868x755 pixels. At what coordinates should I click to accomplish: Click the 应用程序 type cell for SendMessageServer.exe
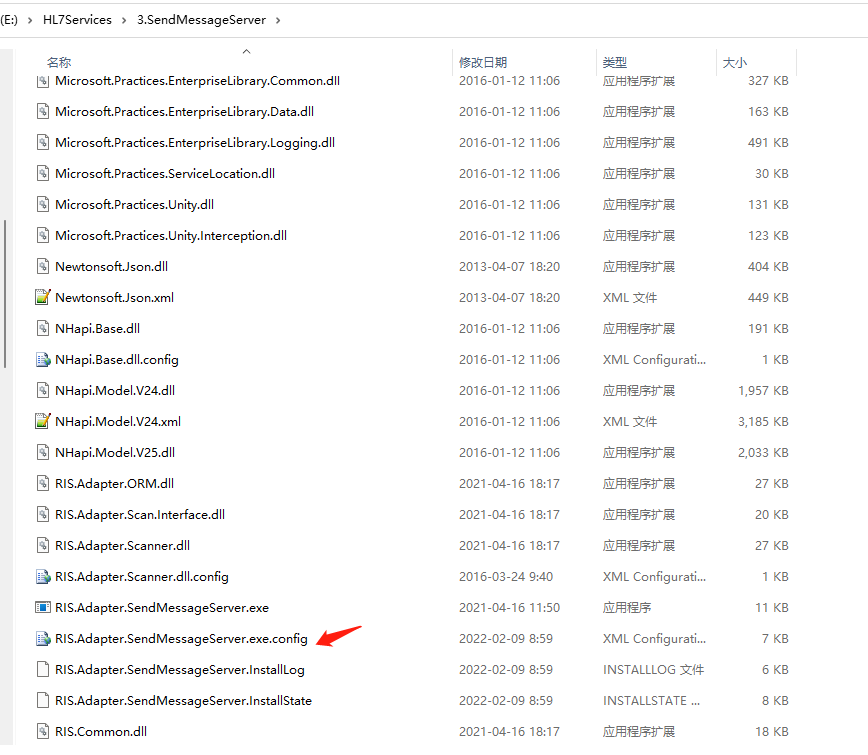pos(627,608)
